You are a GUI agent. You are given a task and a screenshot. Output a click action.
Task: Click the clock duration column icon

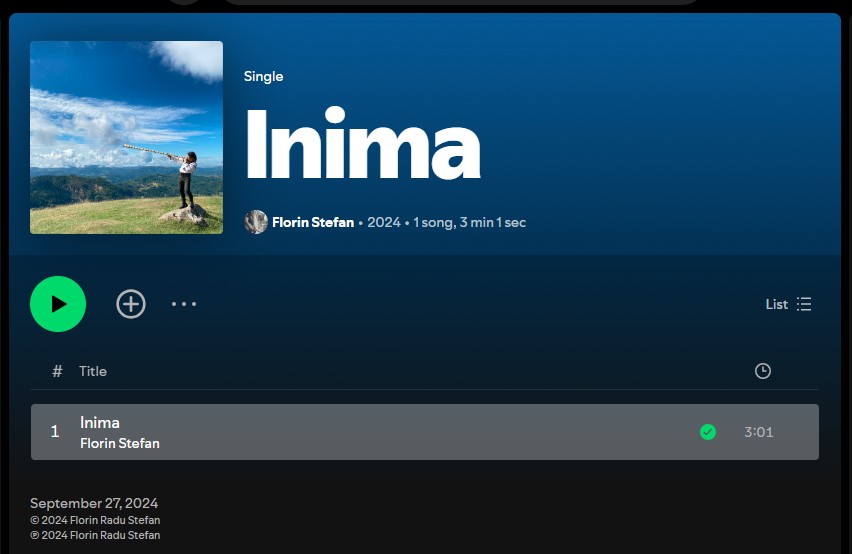tap(762, 371)
